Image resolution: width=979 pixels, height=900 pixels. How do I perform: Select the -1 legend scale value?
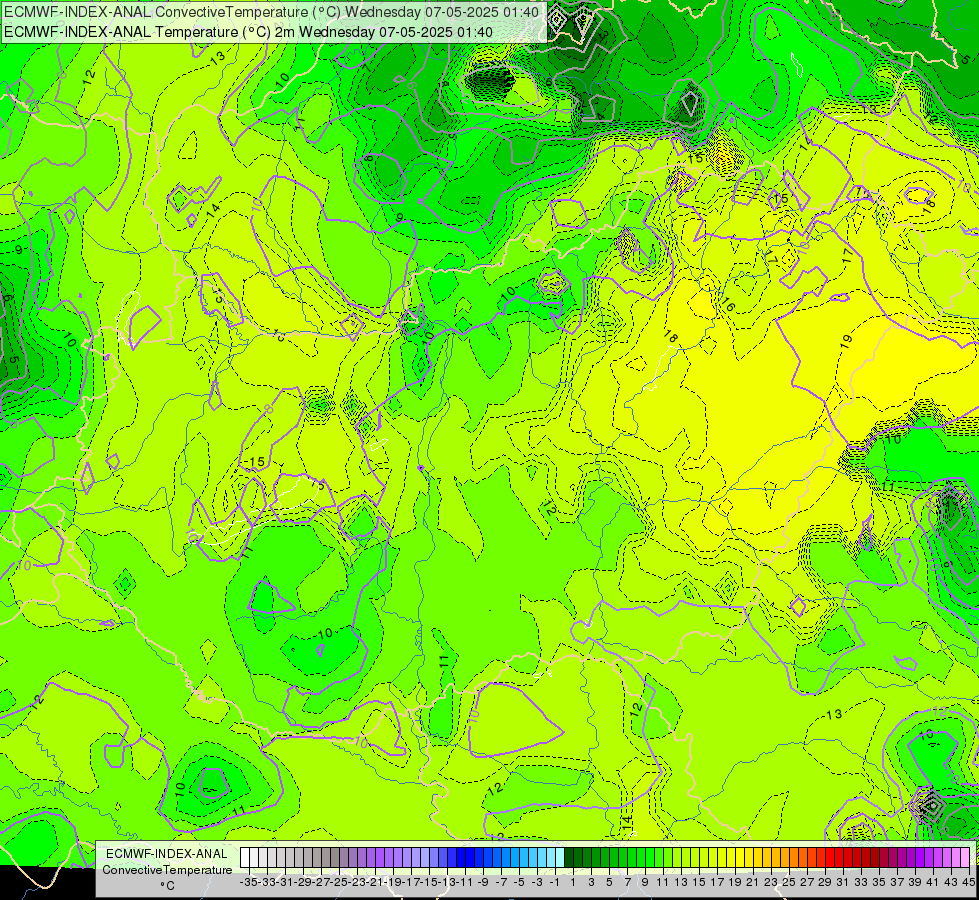pyautogui.click(x=555, y=882)
